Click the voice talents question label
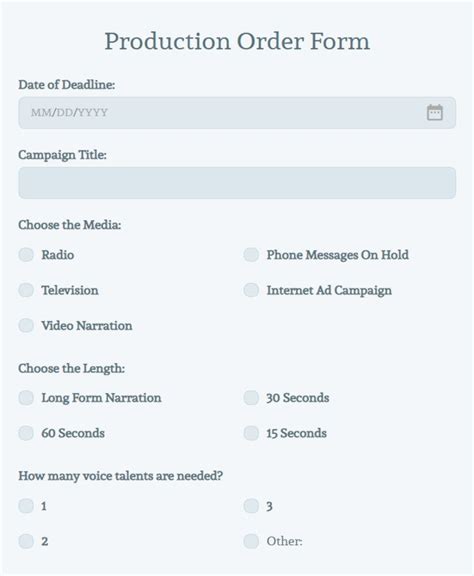 point(121,476)
